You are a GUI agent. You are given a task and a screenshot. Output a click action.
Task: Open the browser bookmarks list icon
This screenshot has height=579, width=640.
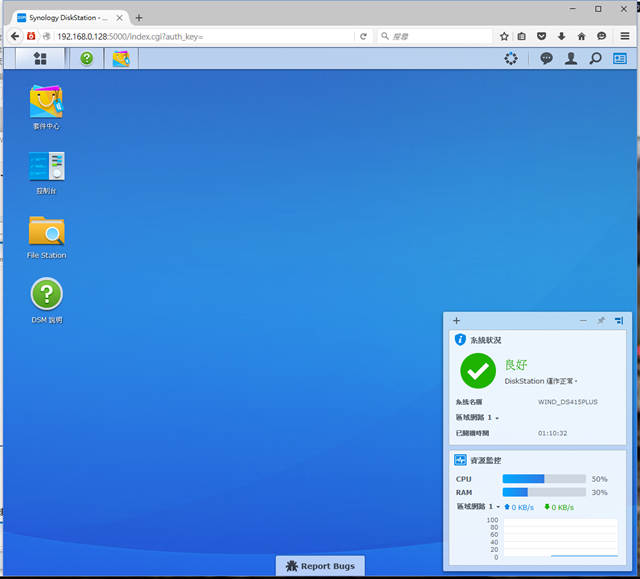[522, 36]
